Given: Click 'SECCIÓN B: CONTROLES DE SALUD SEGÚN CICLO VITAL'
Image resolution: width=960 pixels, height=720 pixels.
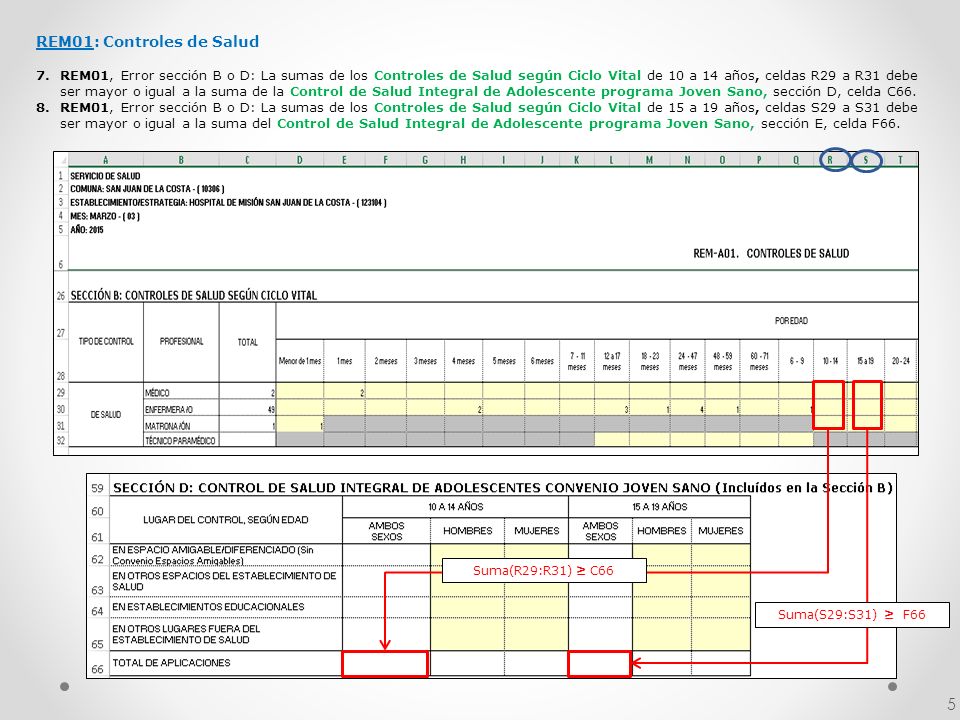Looking at the screenshot, I should tap(193, 295).
